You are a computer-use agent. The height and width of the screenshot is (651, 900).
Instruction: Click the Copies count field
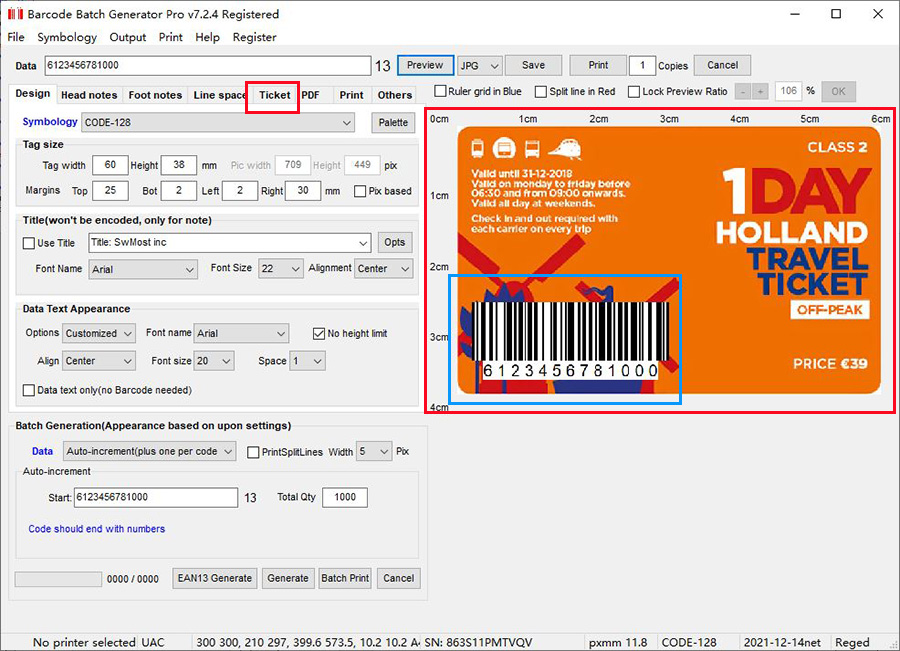tap(642, 65)
